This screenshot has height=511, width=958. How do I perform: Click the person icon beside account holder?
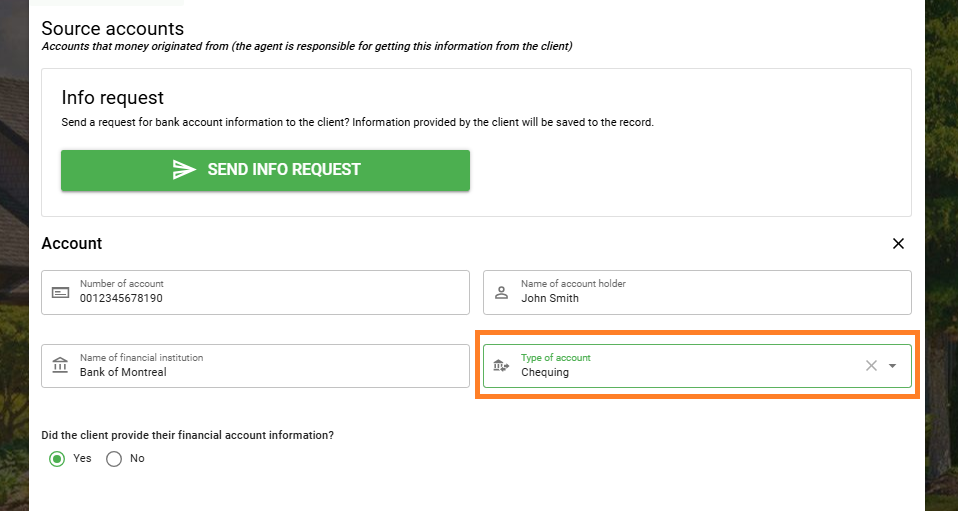click(502, 292)
